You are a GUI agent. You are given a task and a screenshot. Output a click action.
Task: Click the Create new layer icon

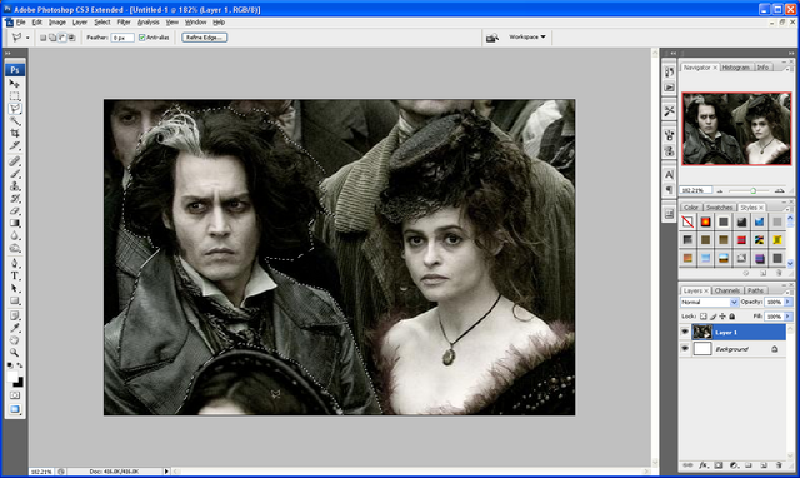[763, 465]
